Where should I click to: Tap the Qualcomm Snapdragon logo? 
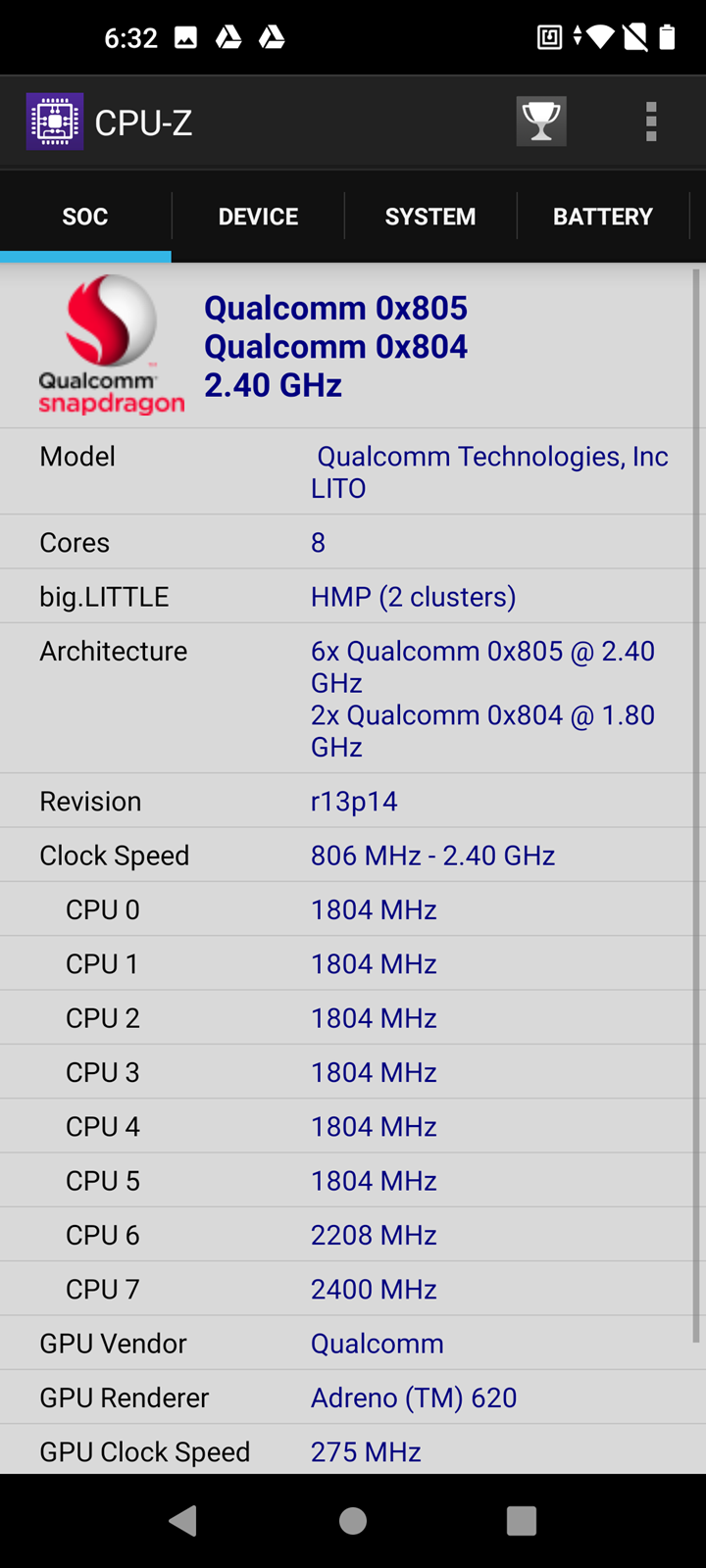[111, 345]
